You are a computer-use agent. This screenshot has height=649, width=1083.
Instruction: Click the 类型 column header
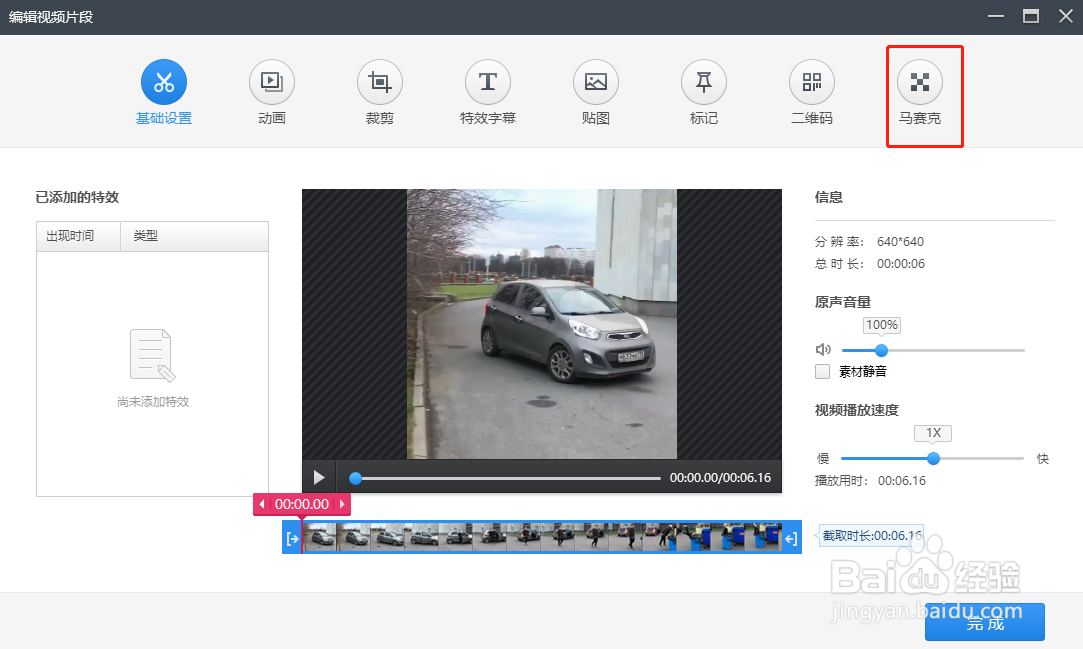tap(194, 236)
